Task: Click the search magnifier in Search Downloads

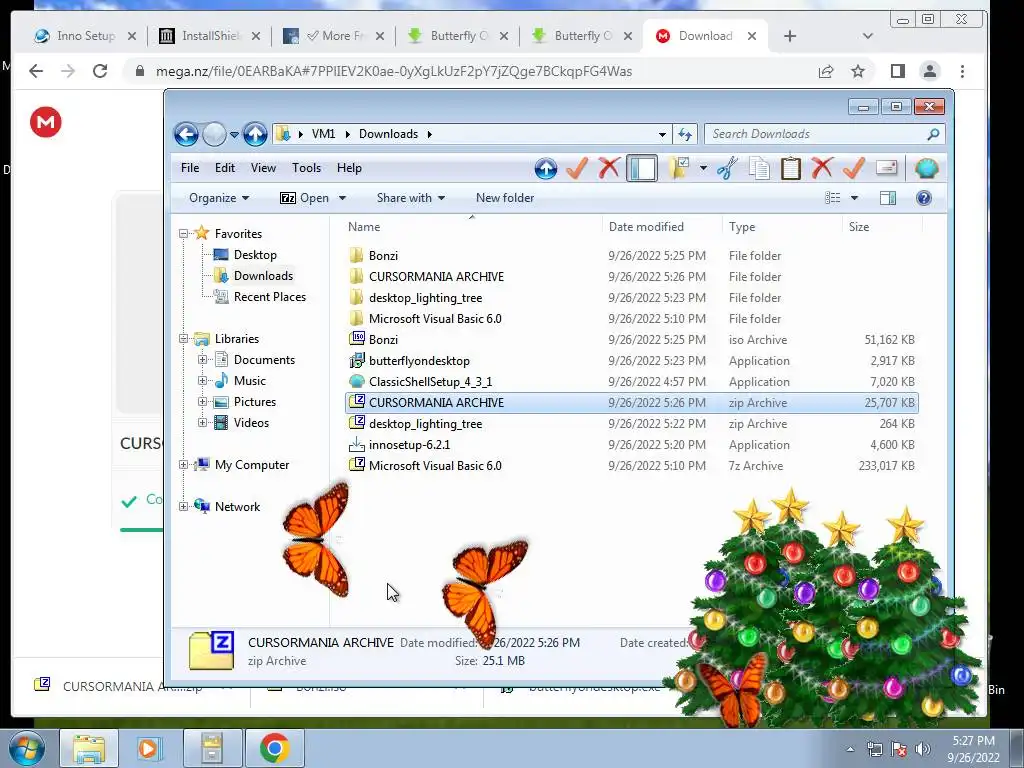Action: point(933,134)
